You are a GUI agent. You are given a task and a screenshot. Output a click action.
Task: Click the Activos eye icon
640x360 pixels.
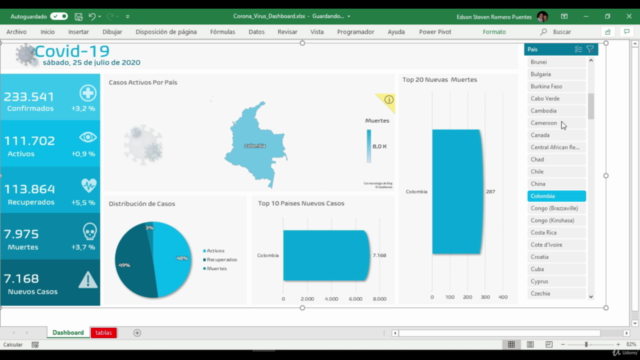click(x=88, y=137)
